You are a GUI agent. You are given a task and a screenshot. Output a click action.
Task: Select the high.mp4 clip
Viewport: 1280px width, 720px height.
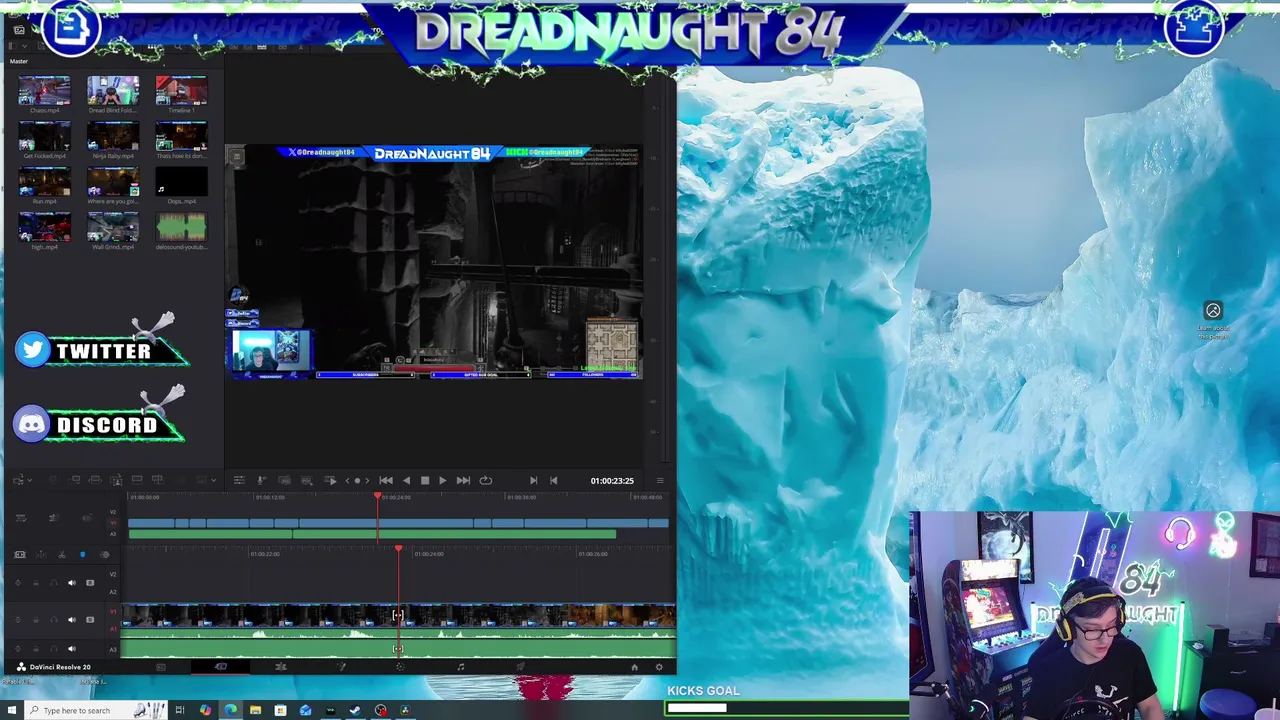[x=44, y=228]
